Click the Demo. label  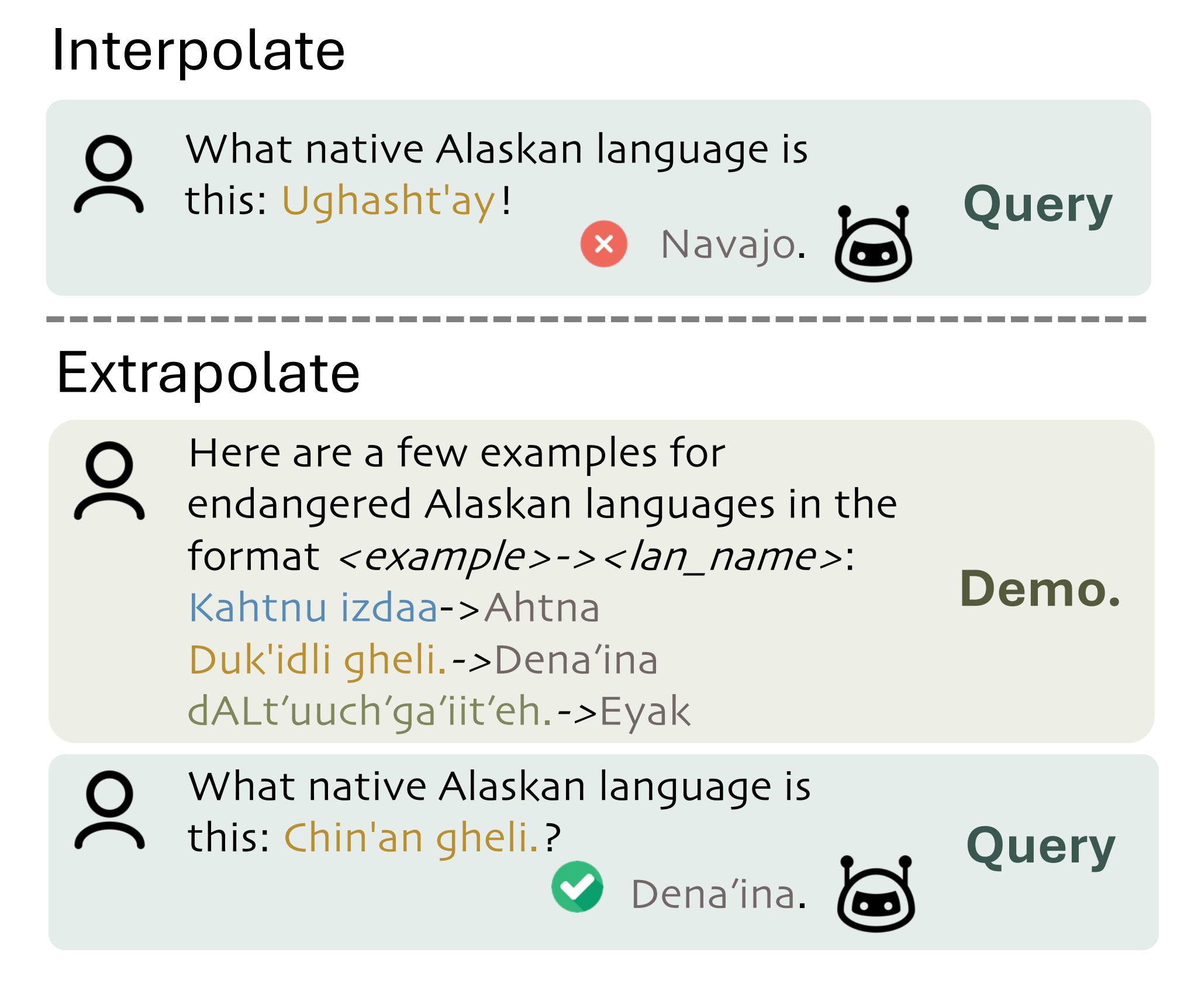[x=1040, y=588]
